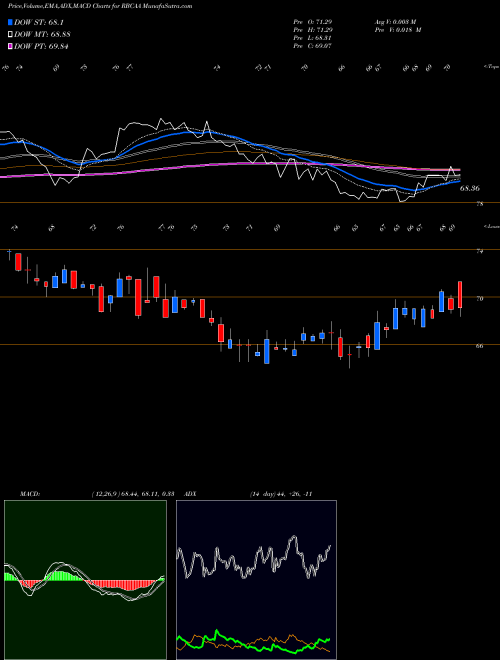Click the magenta DOW PT legend swatch
This screenshot has width=500, height=660.
point(11,46)
